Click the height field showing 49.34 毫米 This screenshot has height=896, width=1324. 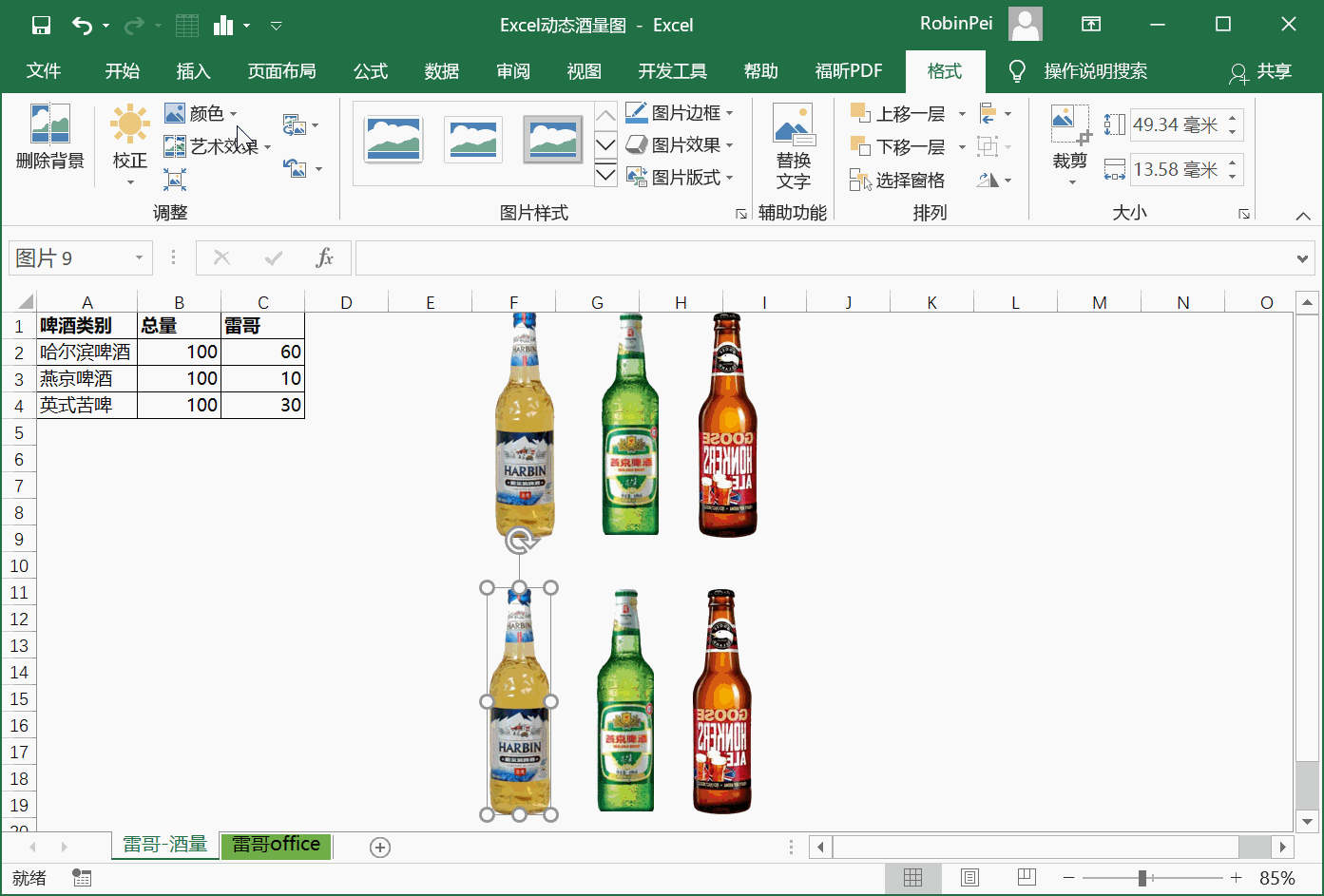coord(1175,124)
